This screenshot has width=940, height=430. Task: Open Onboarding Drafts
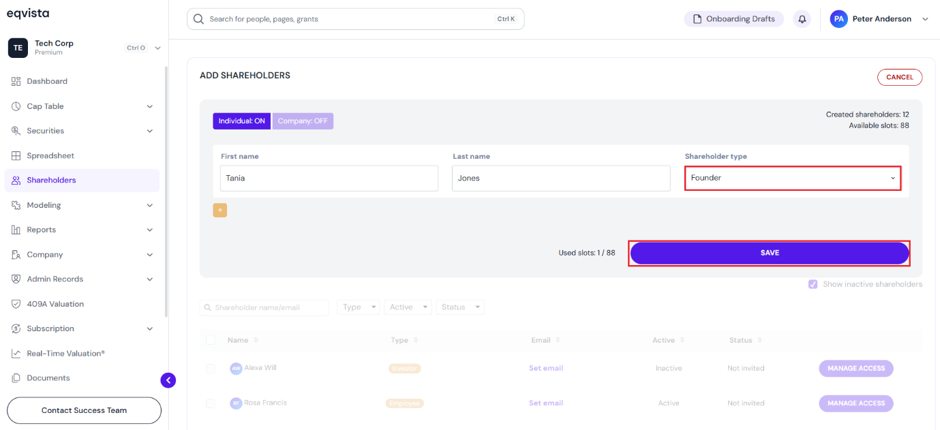click(734, 19)
